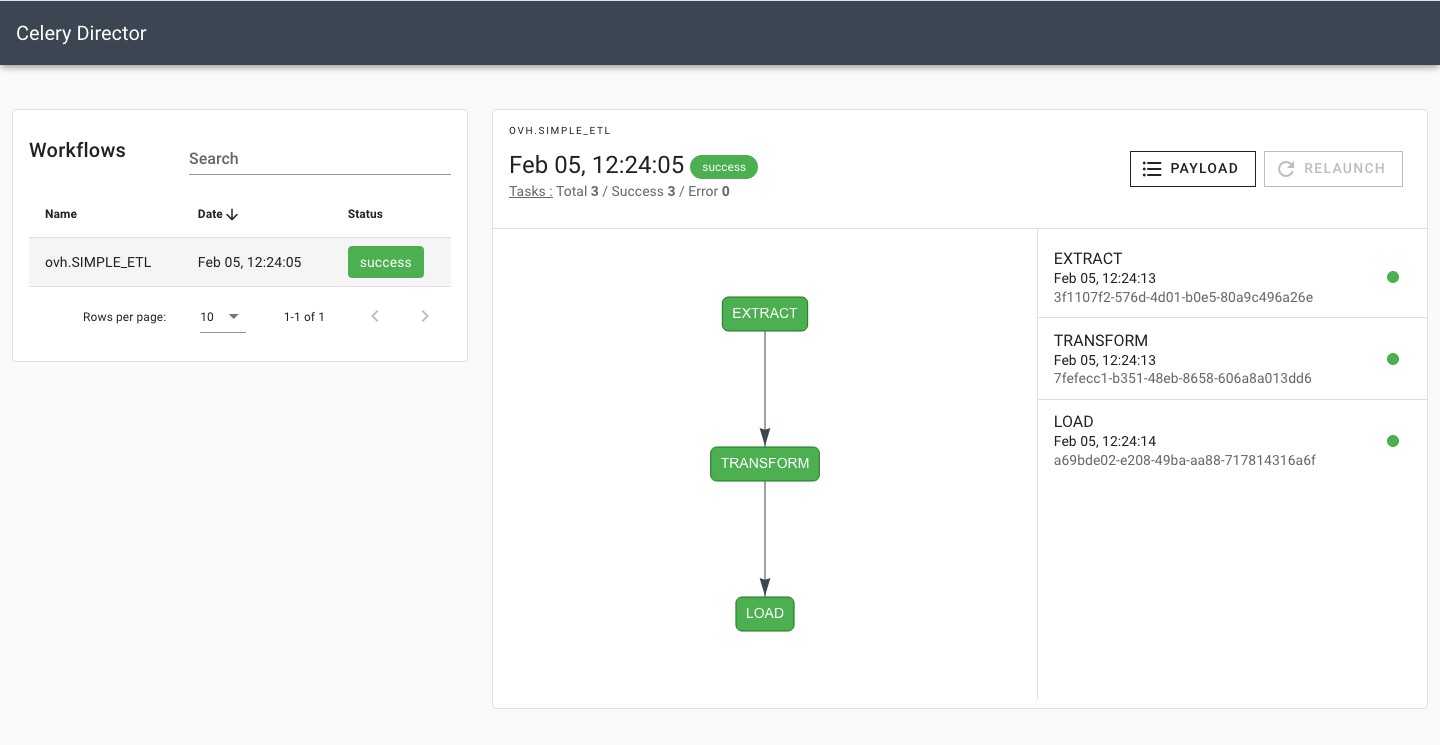Click the Celery Director title
Image resolution: width=1440 pixels, height=745 pixels.
[x=80, y=33]
